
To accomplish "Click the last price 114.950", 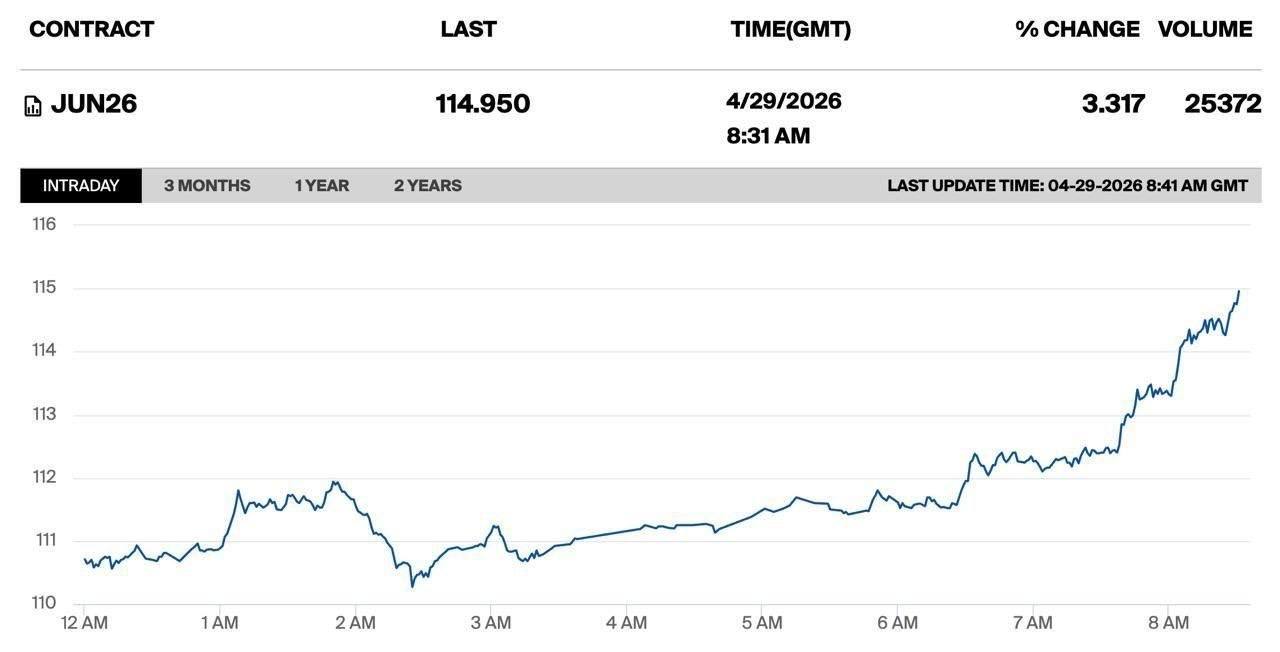I will click(x=483, y=104).
